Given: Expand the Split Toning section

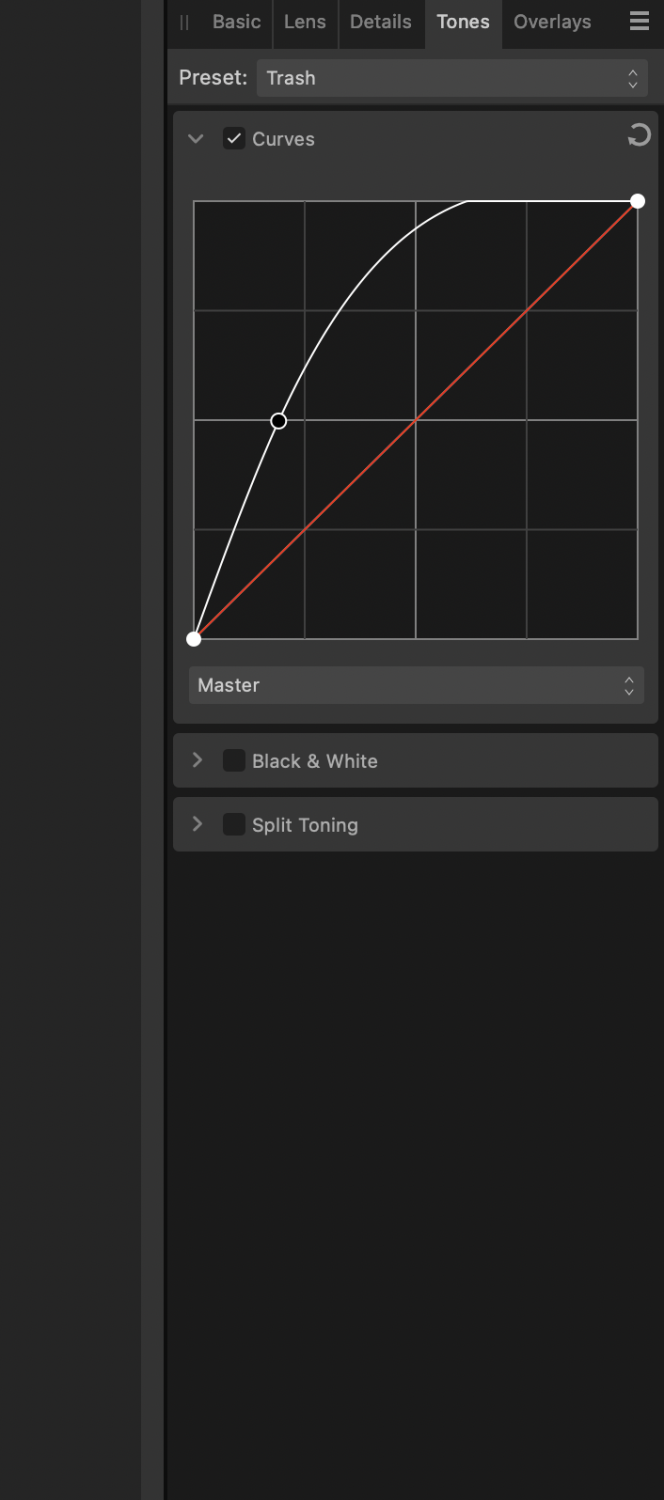Looking at the screenshot, I should tap(197, 824).
